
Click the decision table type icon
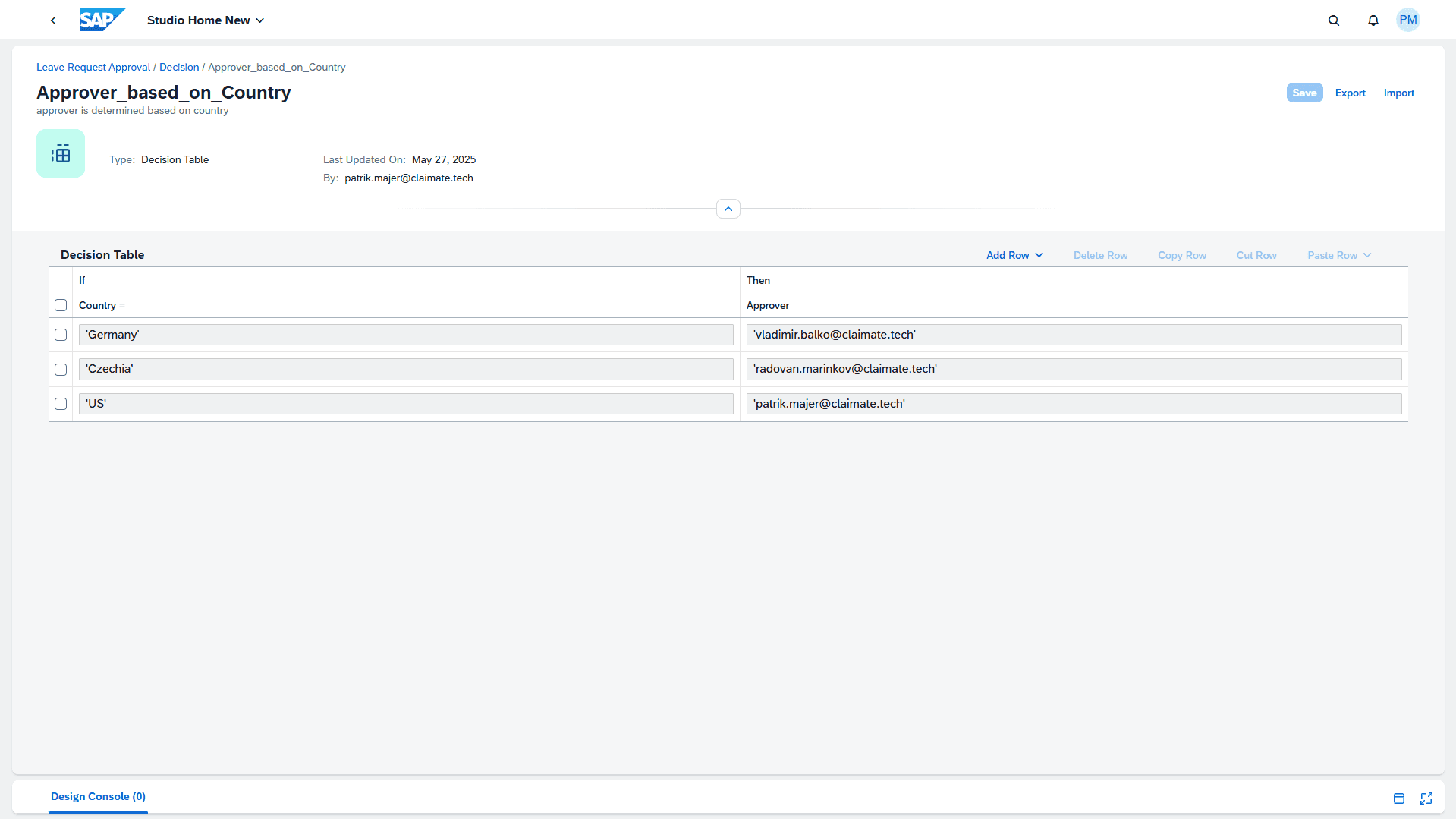[x=61, y=153]
